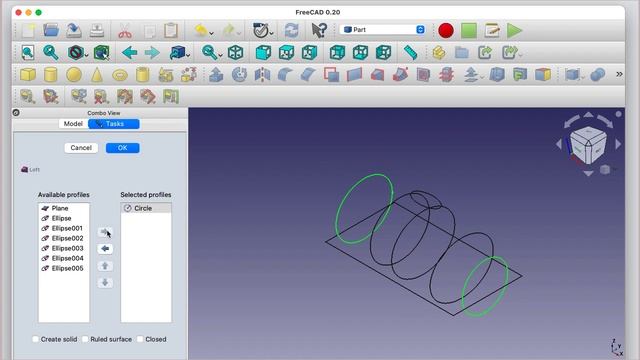Click the move profile down arrow button
This screenshot has width=640, height=360.
click(x=105, y=282)
